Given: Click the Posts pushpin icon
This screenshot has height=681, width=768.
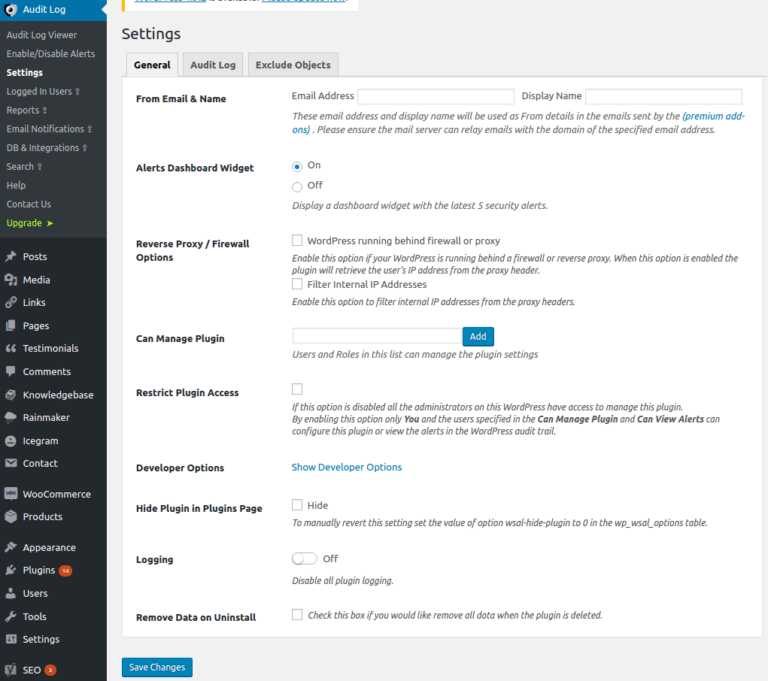Looking at the screenshot, I should [11, 256].
